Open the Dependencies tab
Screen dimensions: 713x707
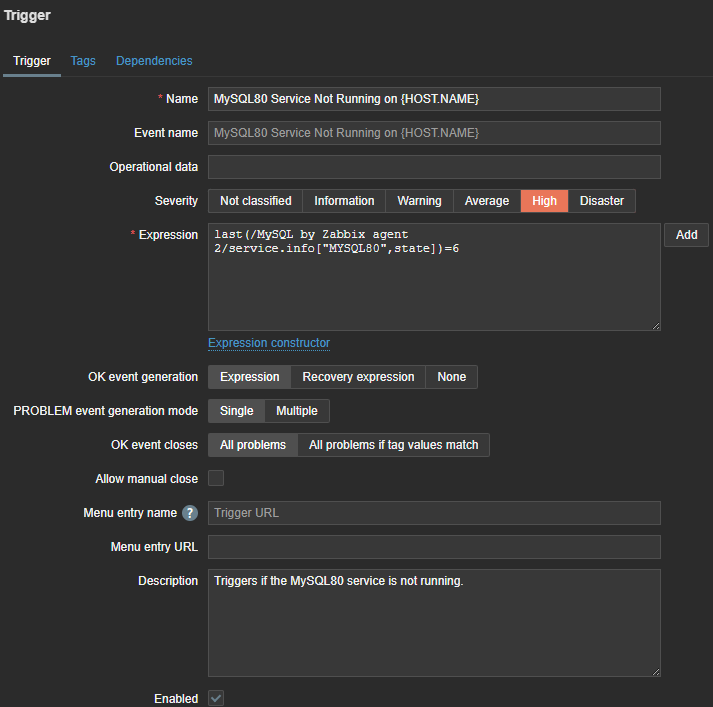point(154,61)
